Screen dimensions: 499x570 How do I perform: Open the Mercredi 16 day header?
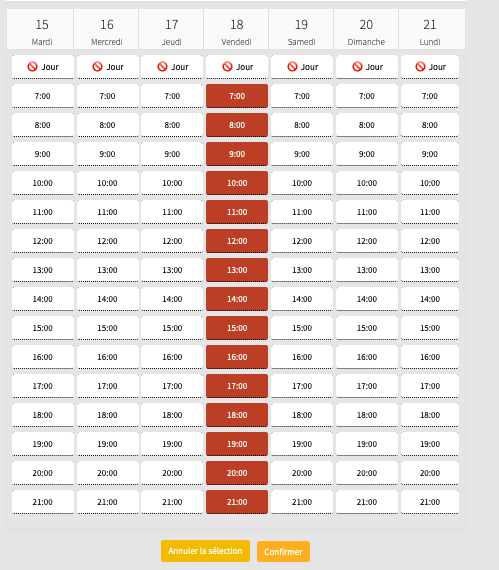pos(106,29)
